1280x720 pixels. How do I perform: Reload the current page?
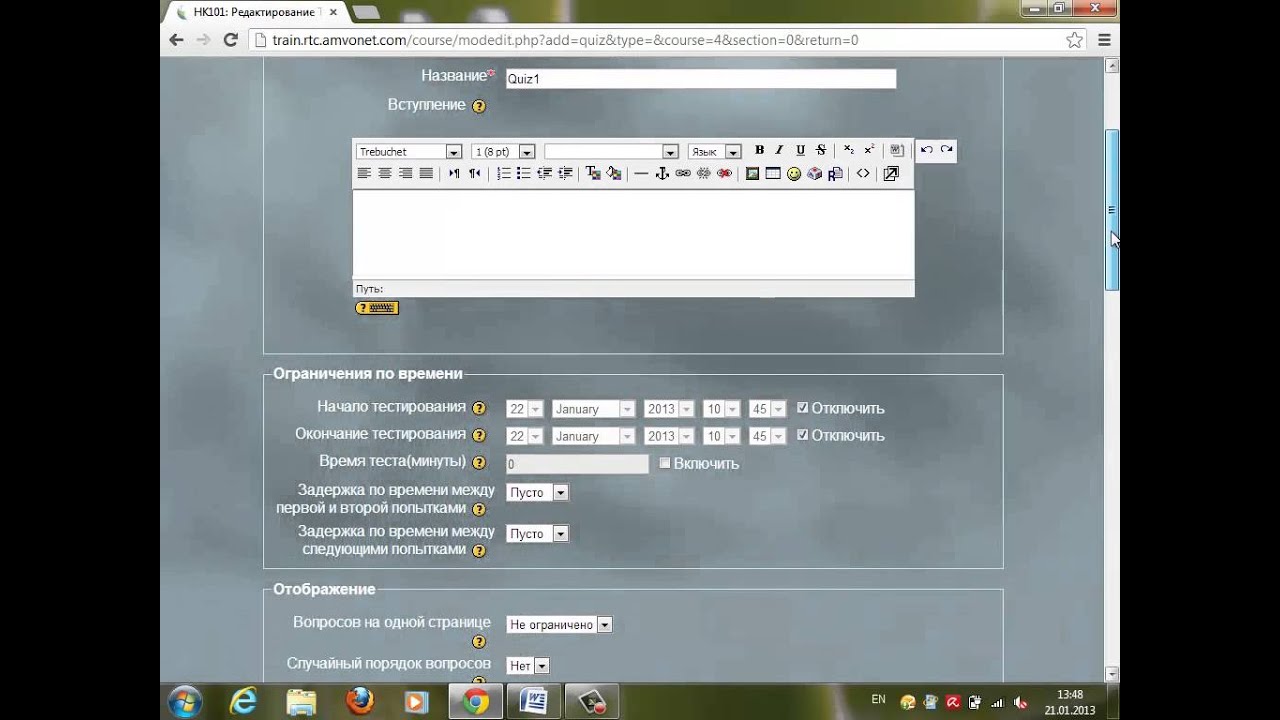[x=231, y=40]
